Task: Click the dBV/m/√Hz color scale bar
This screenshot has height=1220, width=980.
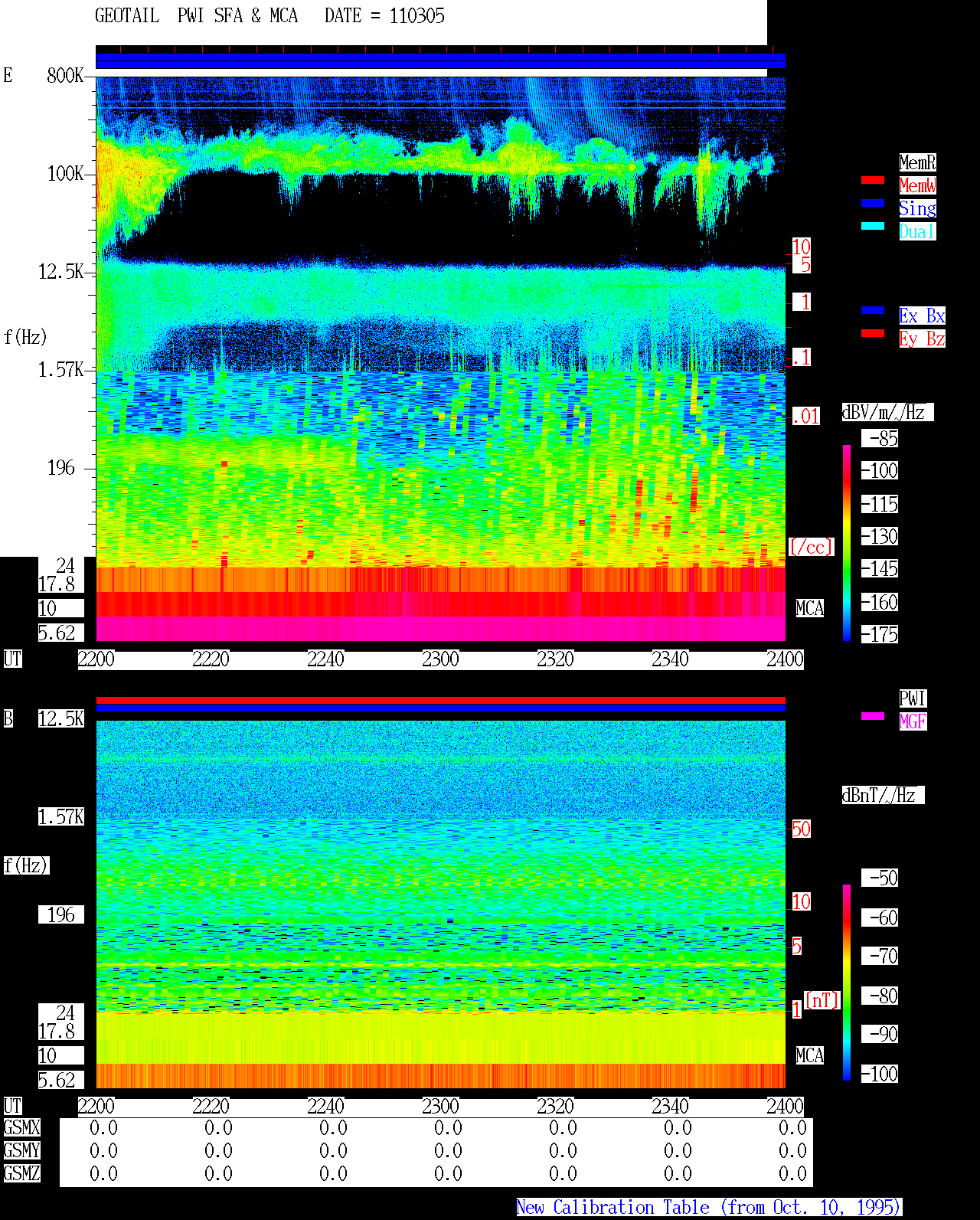Action: [x=847, y=543]
